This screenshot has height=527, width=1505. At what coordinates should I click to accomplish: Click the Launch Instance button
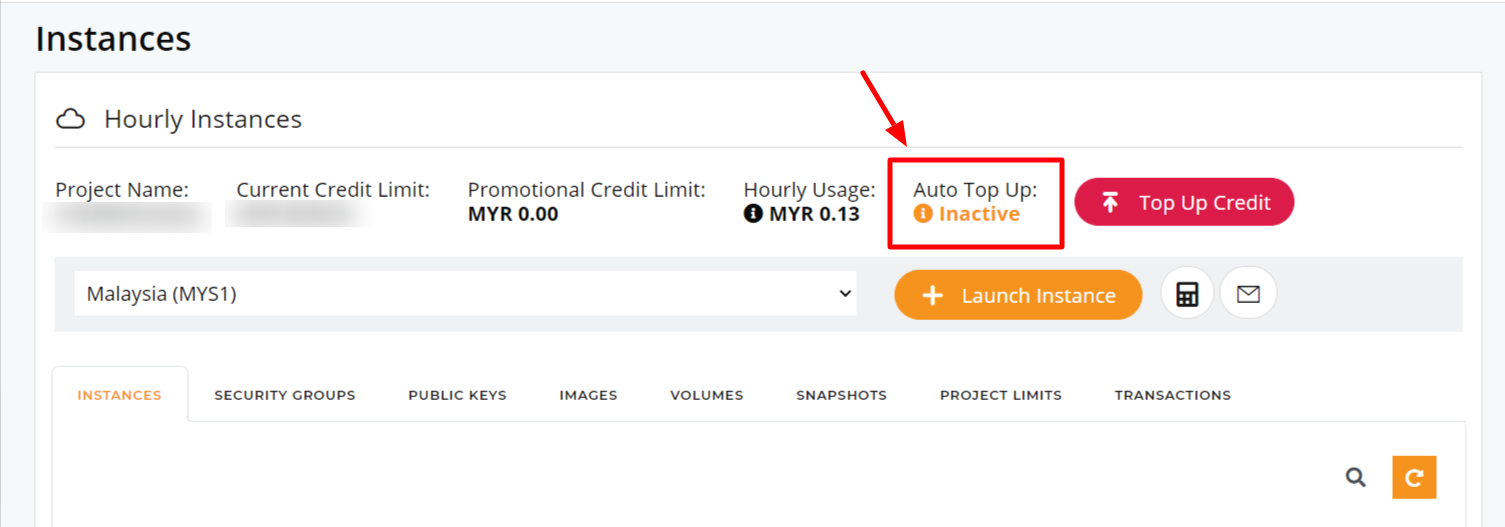pyautogui.click(x=1018, y=295)
